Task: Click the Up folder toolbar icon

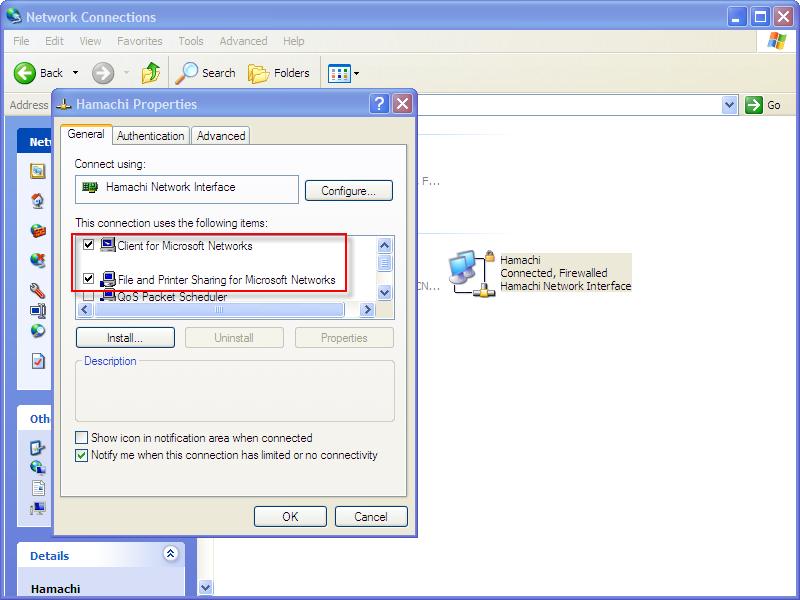Action: pos(151,73)
